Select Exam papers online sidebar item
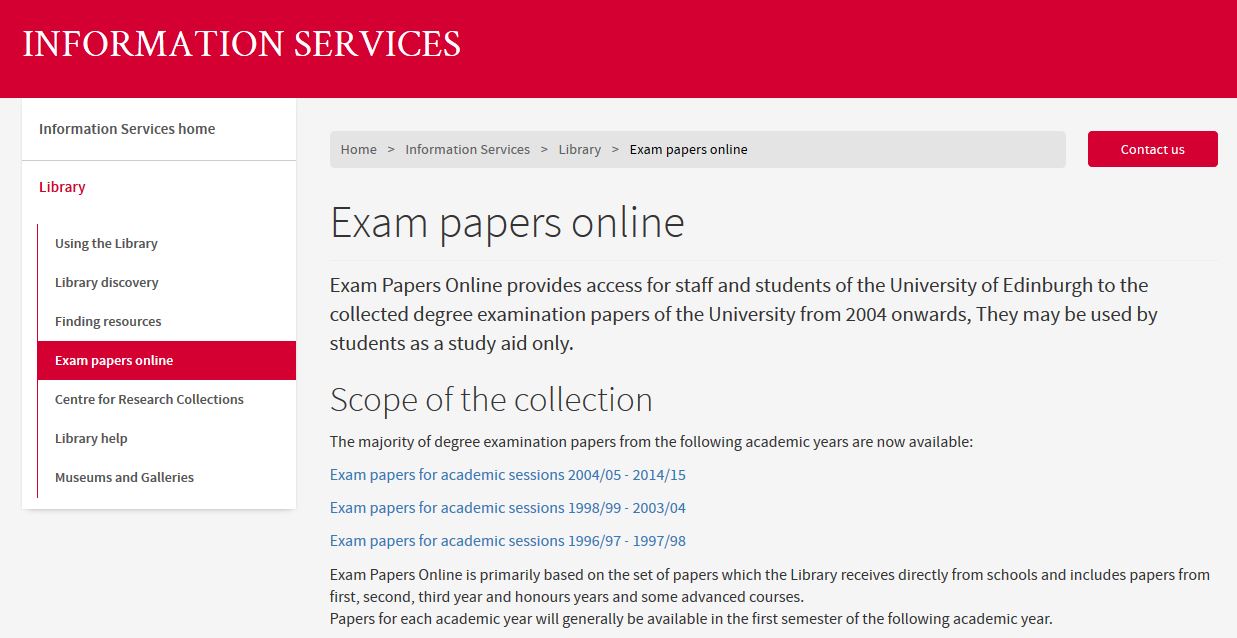This screenshot has height=638, width=1237. (167, 360)
